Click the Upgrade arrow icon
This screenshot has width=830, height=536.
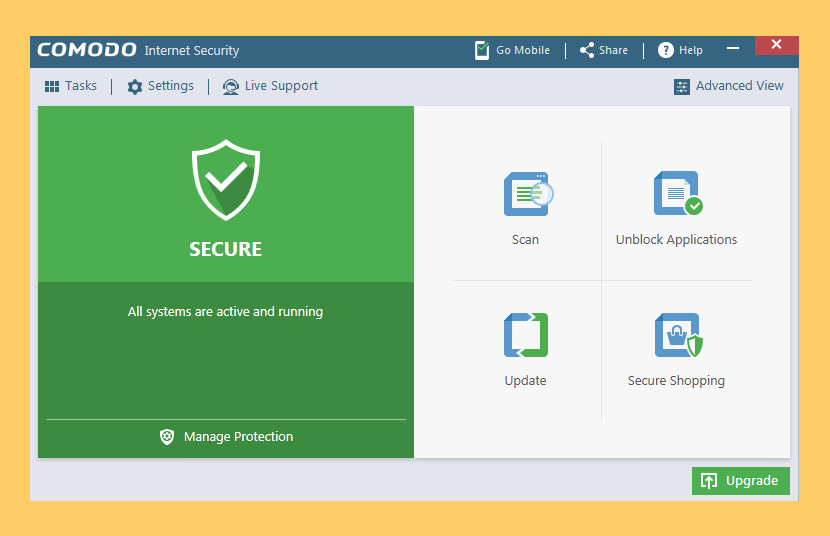[x=709, y=480]
